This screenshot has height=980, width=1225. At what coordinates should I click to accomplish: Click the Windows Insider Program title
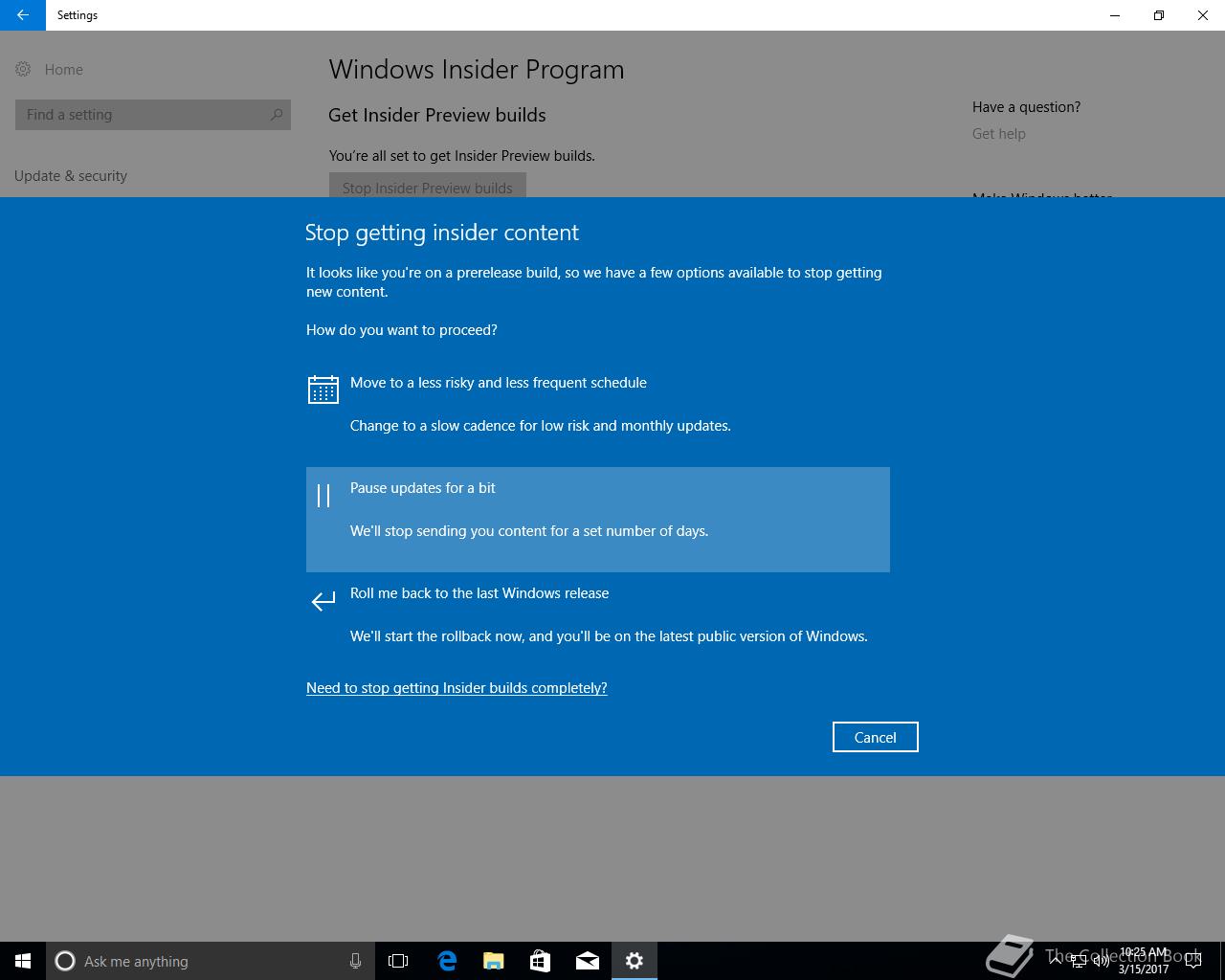click(x=477, y=69)
